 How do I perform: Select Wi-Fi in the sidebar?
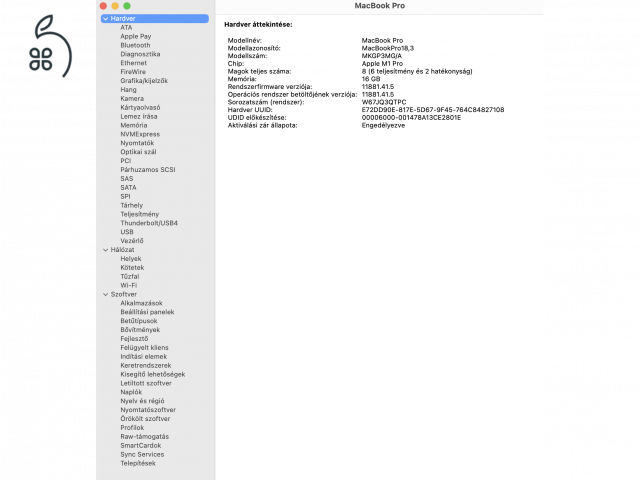129,285
